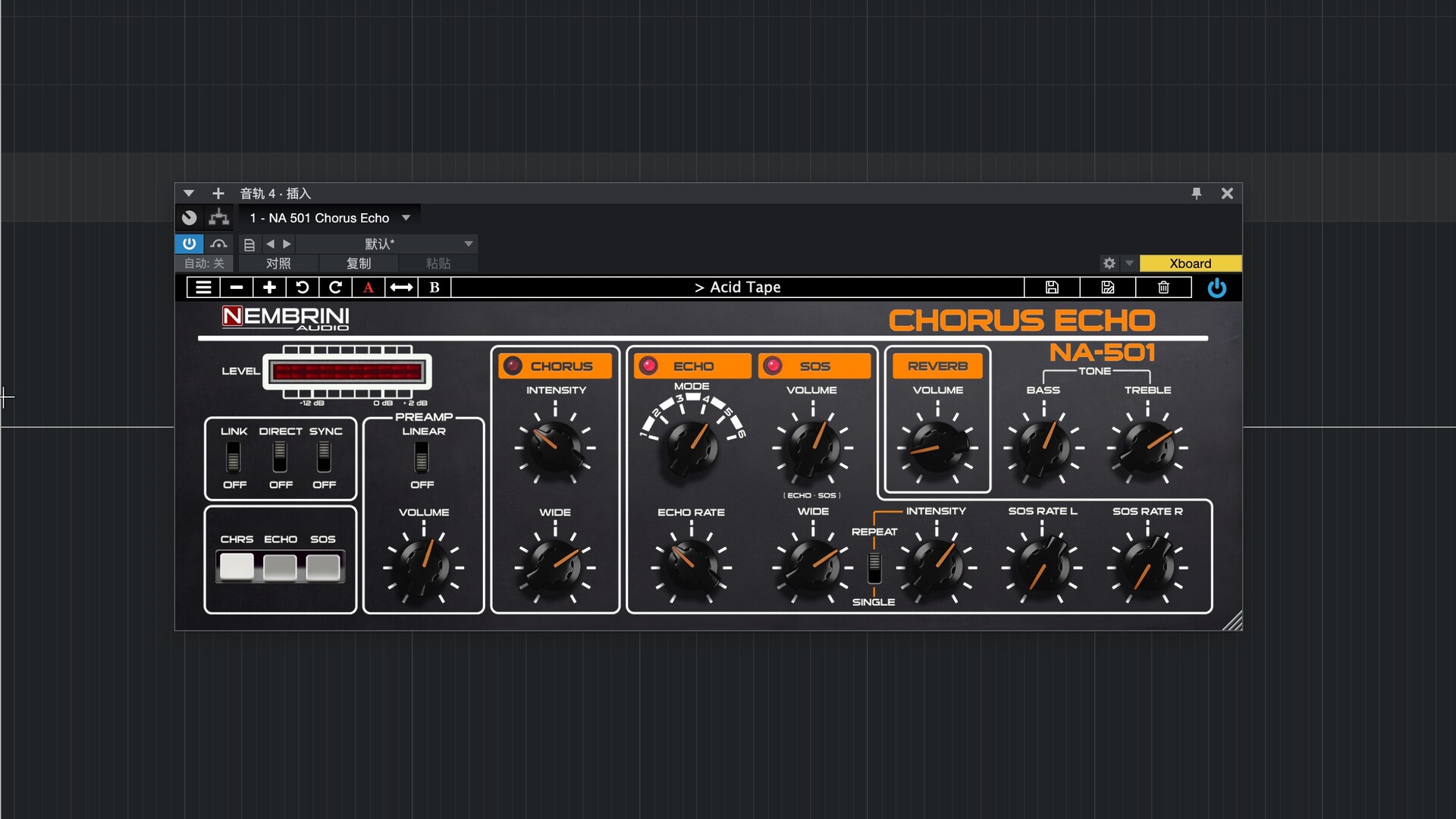Click the LEVEL meter display

(x=347, y=372)
